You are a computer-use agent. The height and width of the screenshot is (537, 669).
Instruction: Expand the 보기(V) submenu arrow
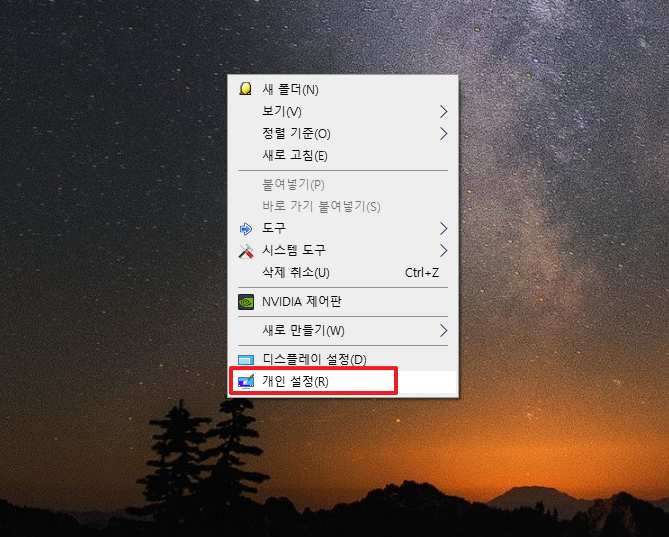tap(444, 112)
